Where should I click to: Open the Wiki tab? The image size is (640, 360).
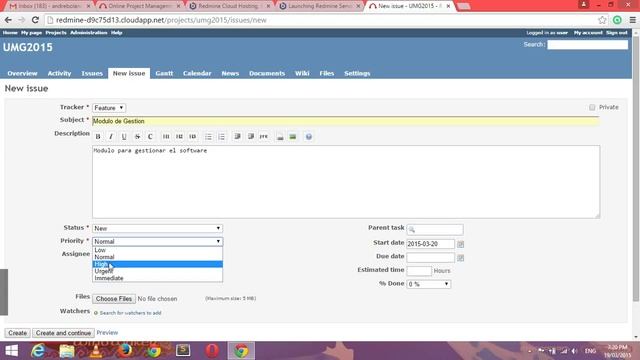click(302, 73)
